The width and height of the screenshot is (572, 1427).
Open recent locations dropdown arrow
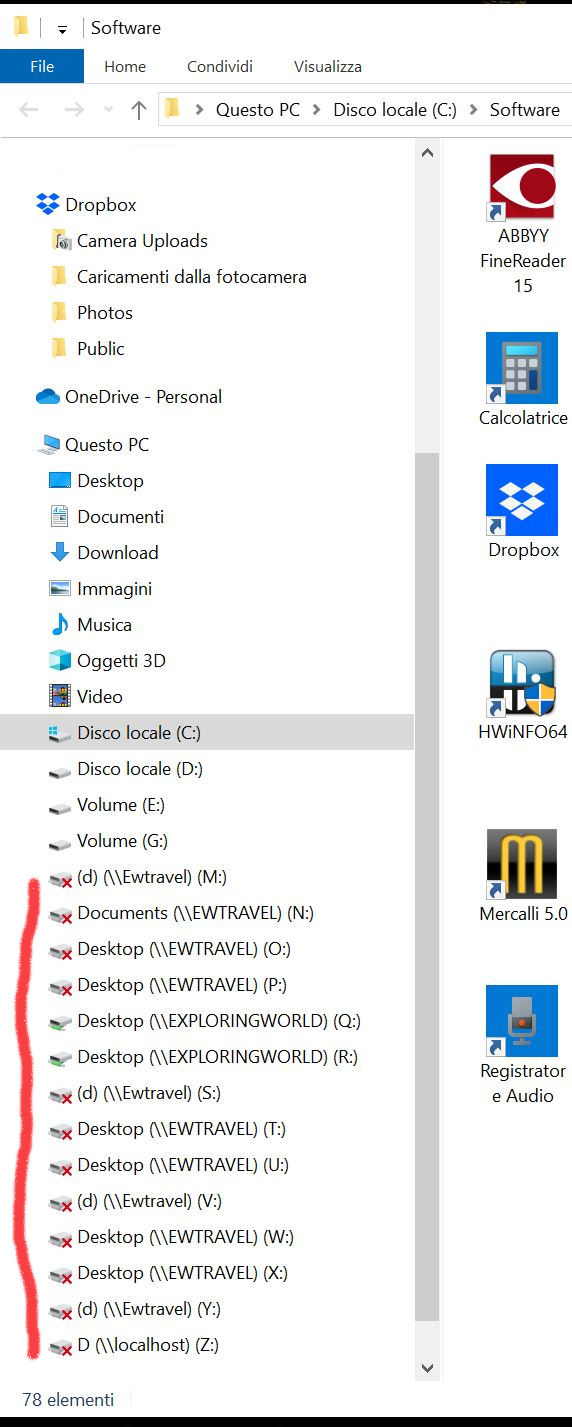pos(107,111)
